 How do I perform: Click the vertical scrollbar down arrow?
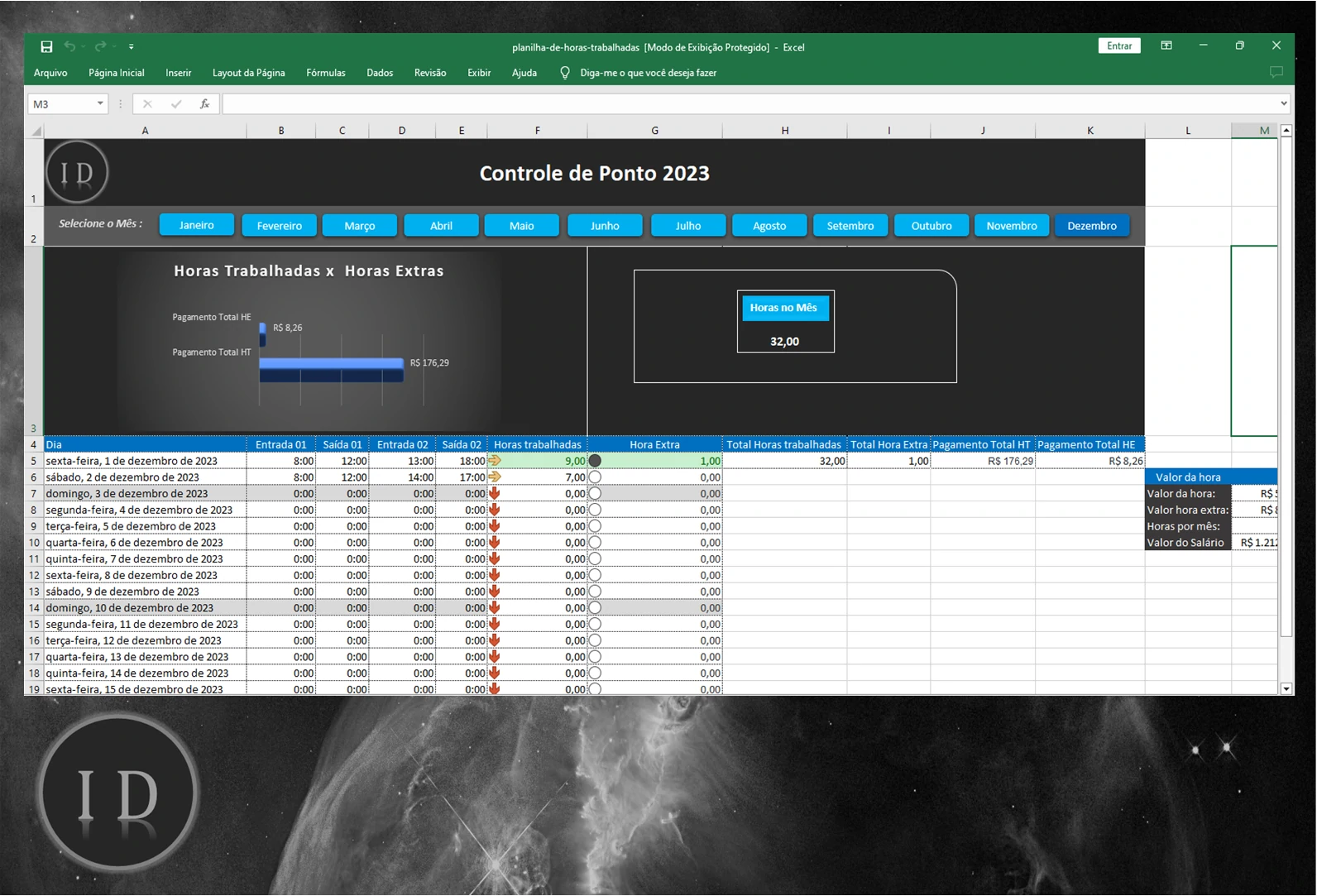[1286, 688]
